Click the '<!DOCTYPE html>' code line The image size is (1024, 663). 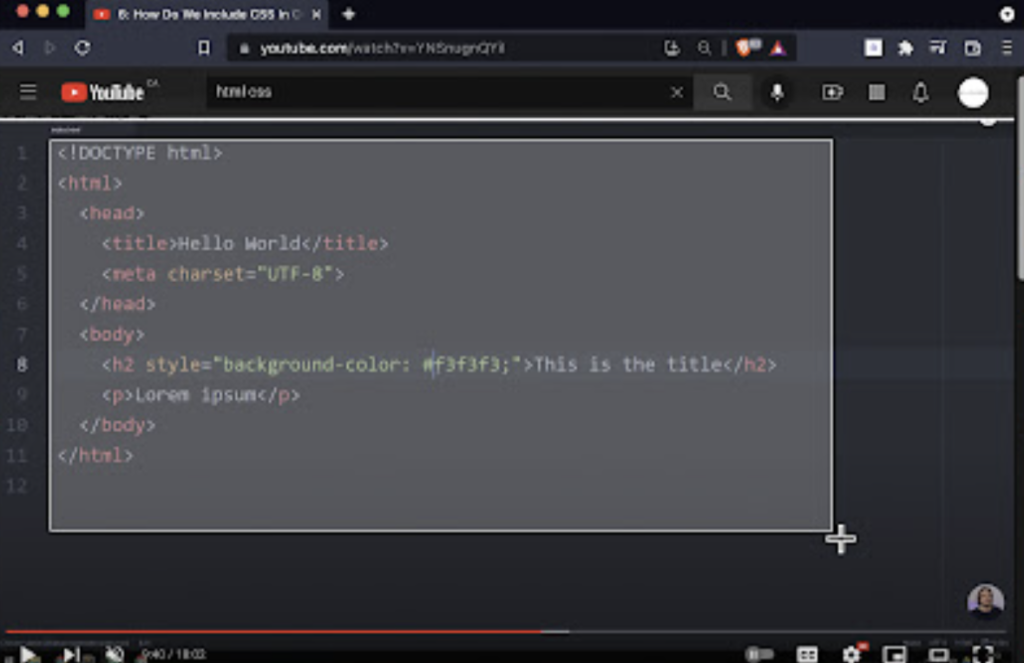pyautogui.click(x=140, y=153)
